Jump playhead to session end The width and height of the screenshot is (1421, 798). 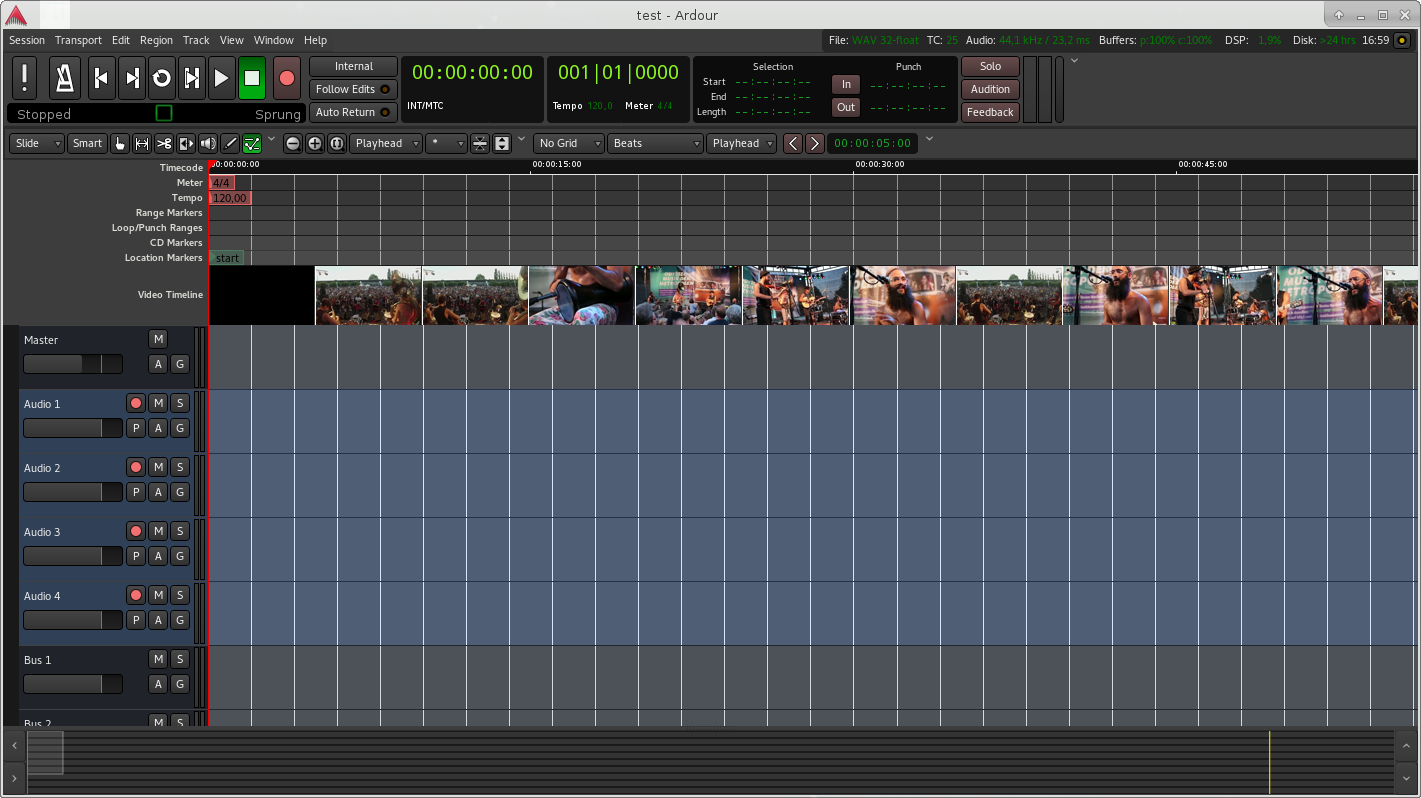pyautogui.click(x=132, y=78)
